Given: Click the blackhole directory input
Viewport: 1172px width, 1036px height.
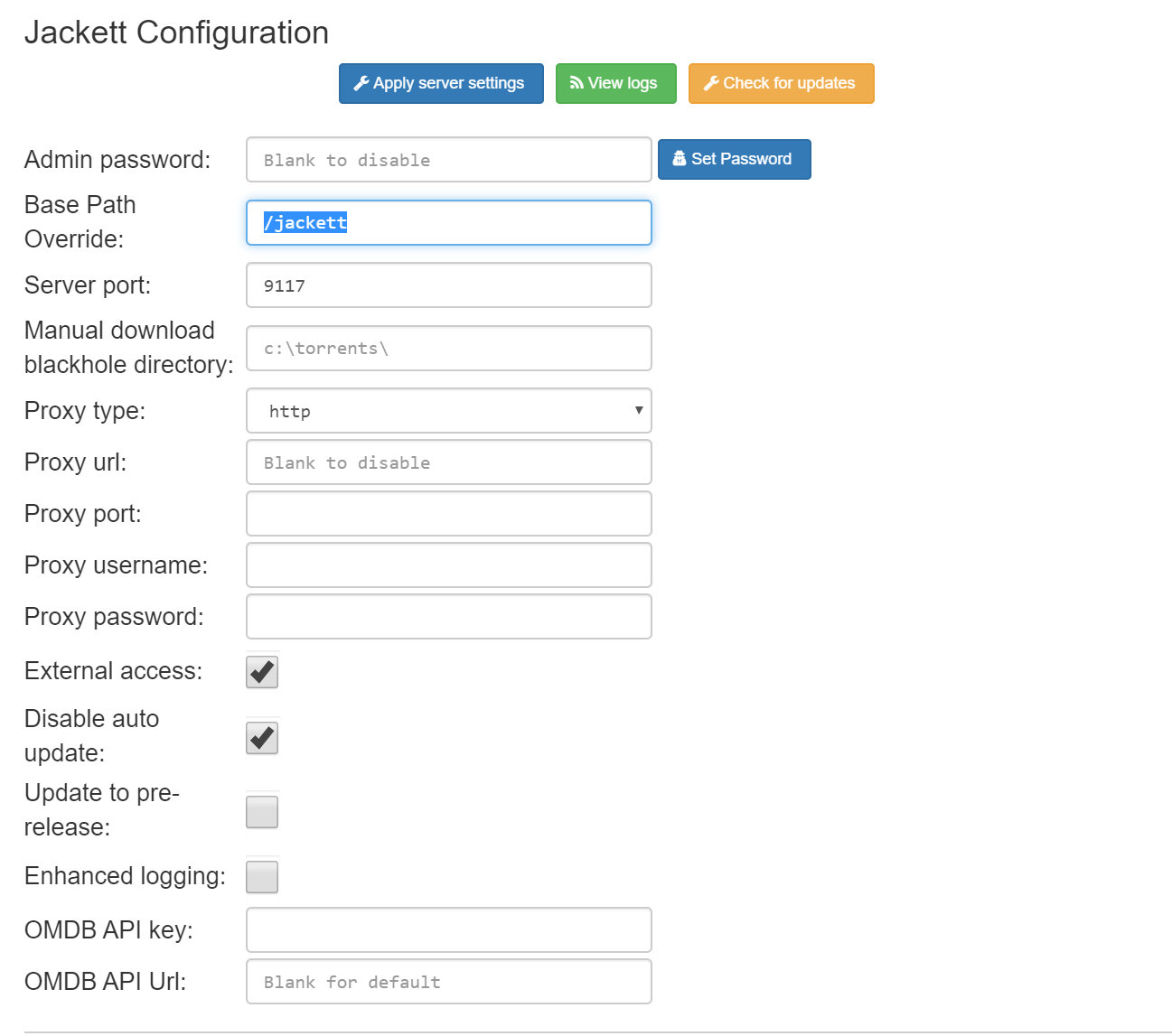Looking at the screenshot, I should pos(448,349).
